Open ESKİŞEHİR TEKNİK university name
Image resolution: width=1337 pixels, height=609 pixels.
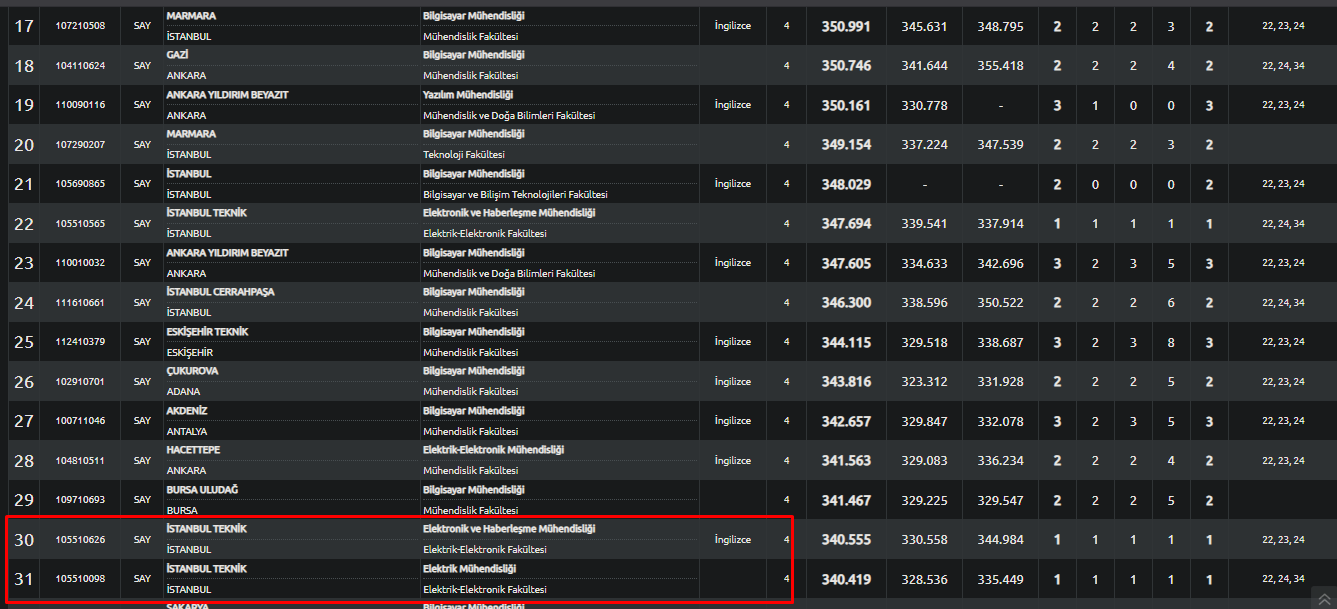pyautogui.click(x=207, y=331)
